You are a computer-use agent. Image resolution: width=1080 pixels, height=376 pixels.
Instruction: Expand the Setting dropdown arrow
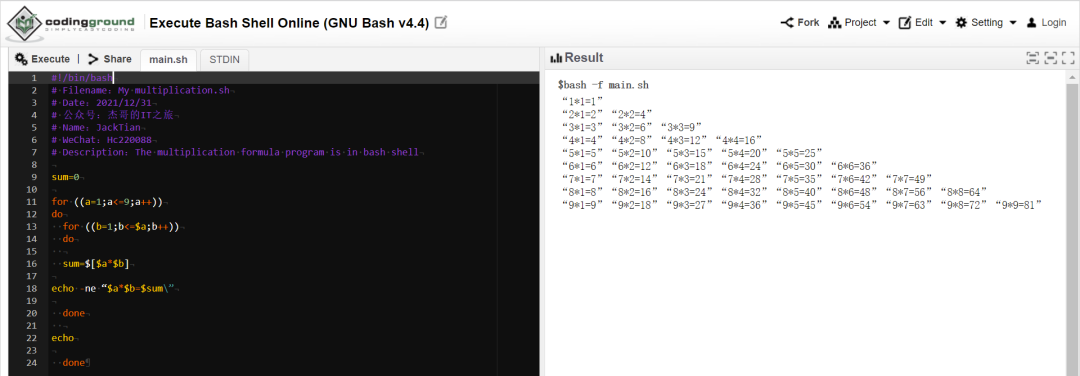[1013, 23]
